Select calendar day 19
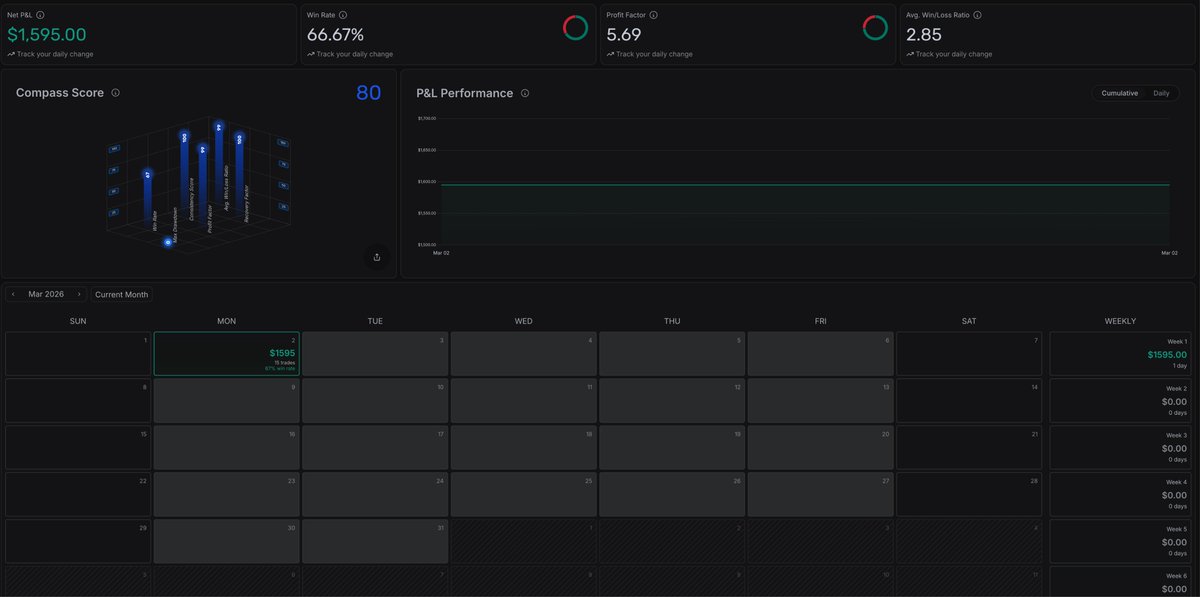The width and height of the screenshot is (1200, 597). (x=672, y=448)
